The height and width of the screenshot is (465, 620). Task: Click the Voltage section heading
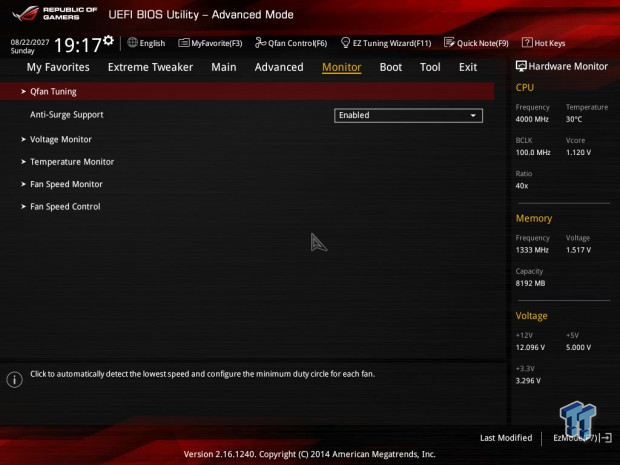[531, 316]
